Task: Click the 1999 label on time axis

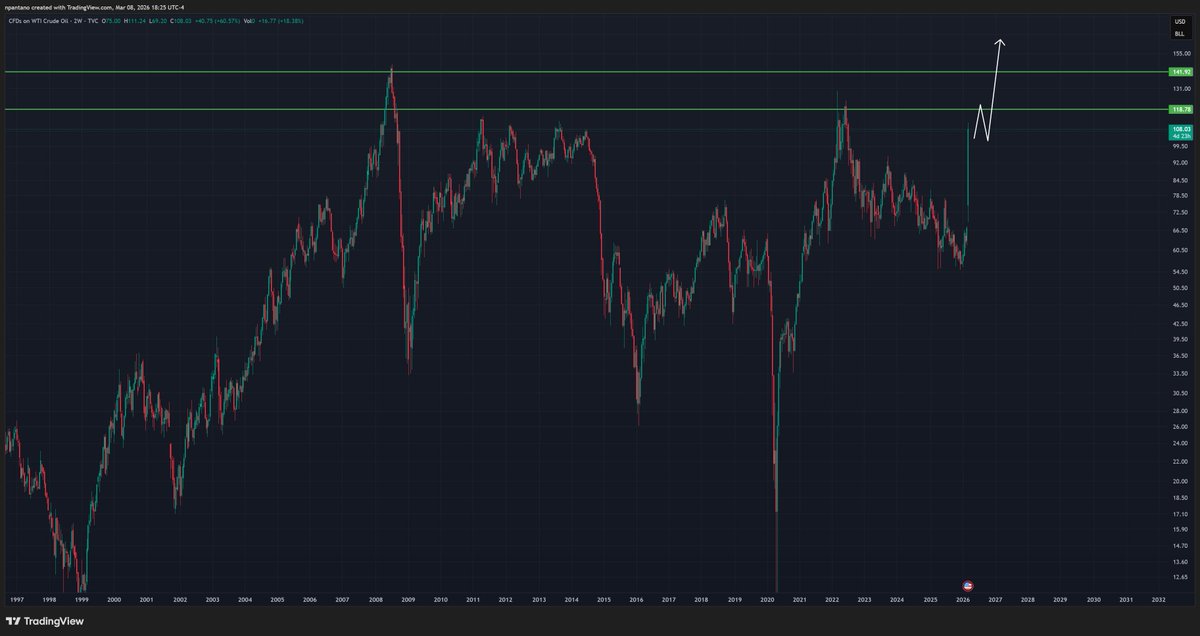Action: [x=81, y=600]
